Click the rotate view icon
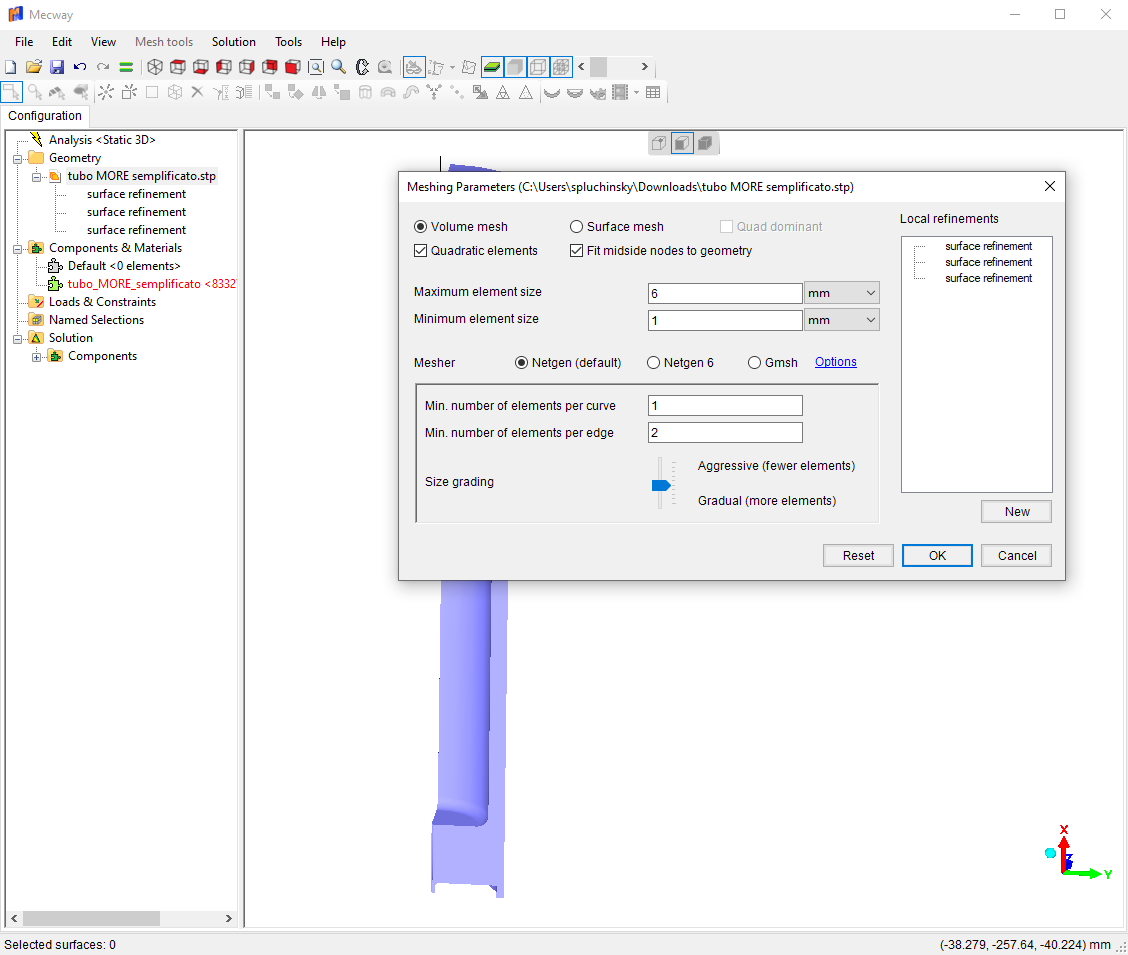 (x=362, y=67)
